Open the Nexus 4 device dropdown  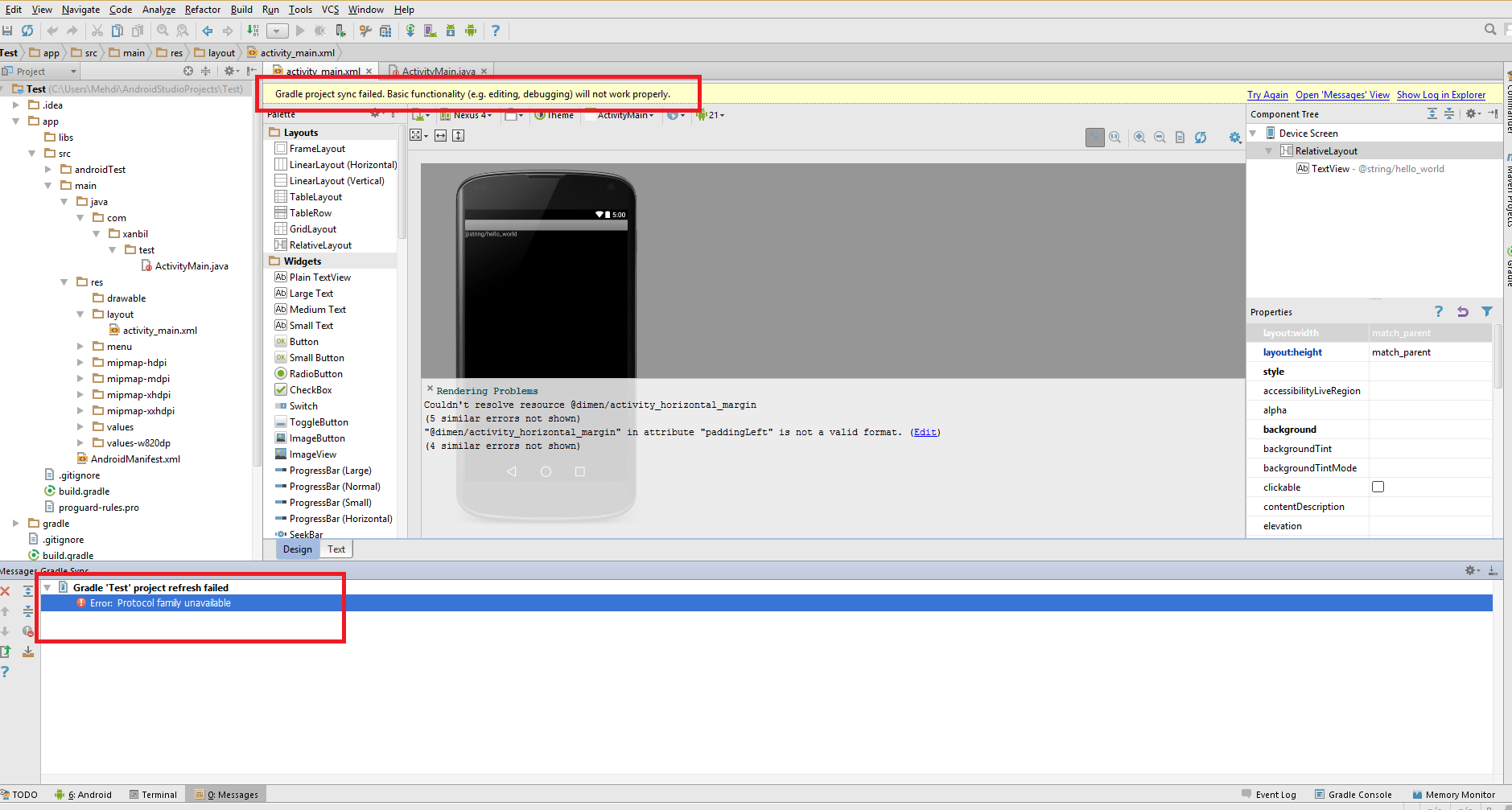[x=467, y=115]
